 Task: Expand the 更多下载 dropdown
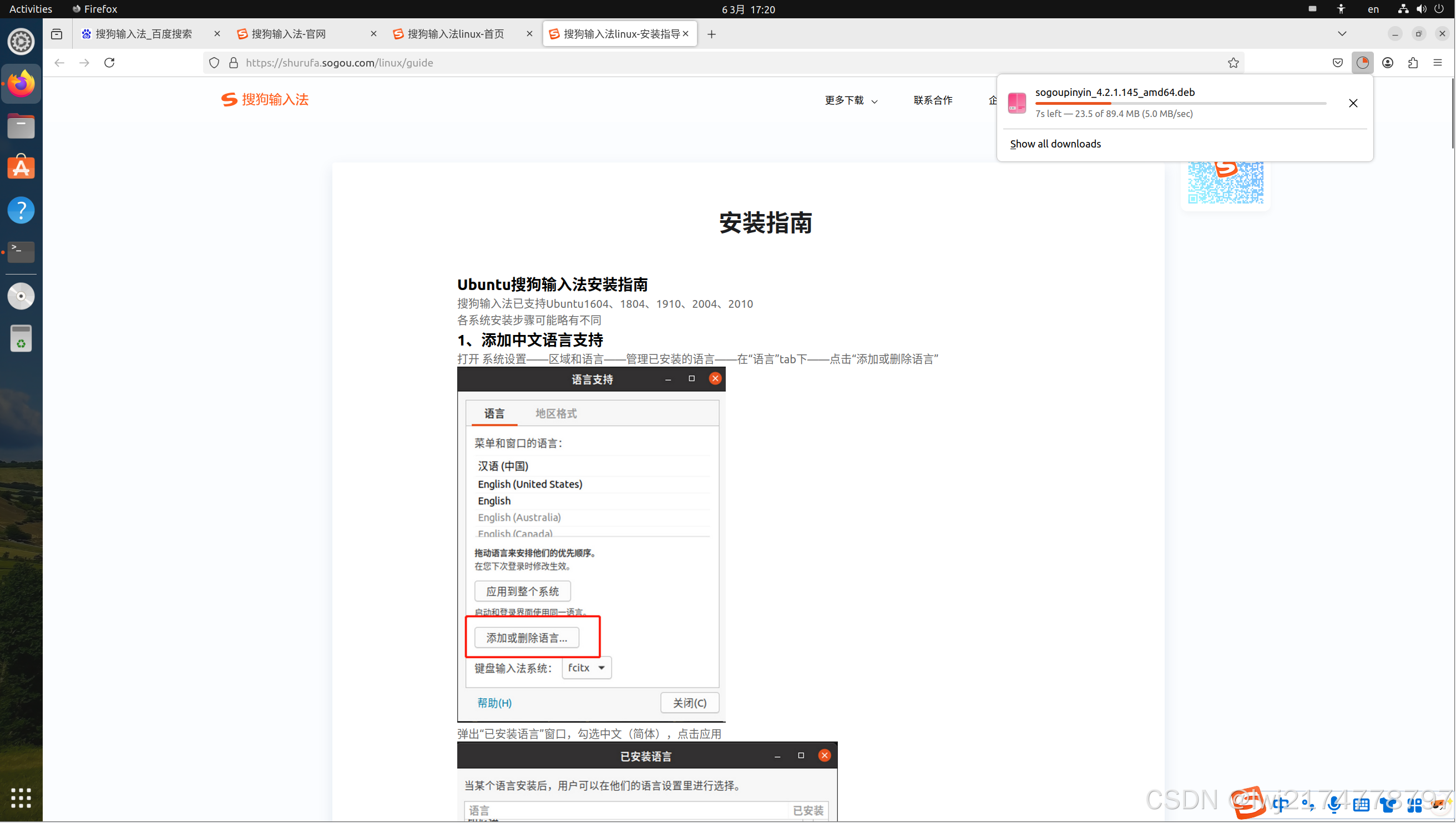tap(852, 100)
